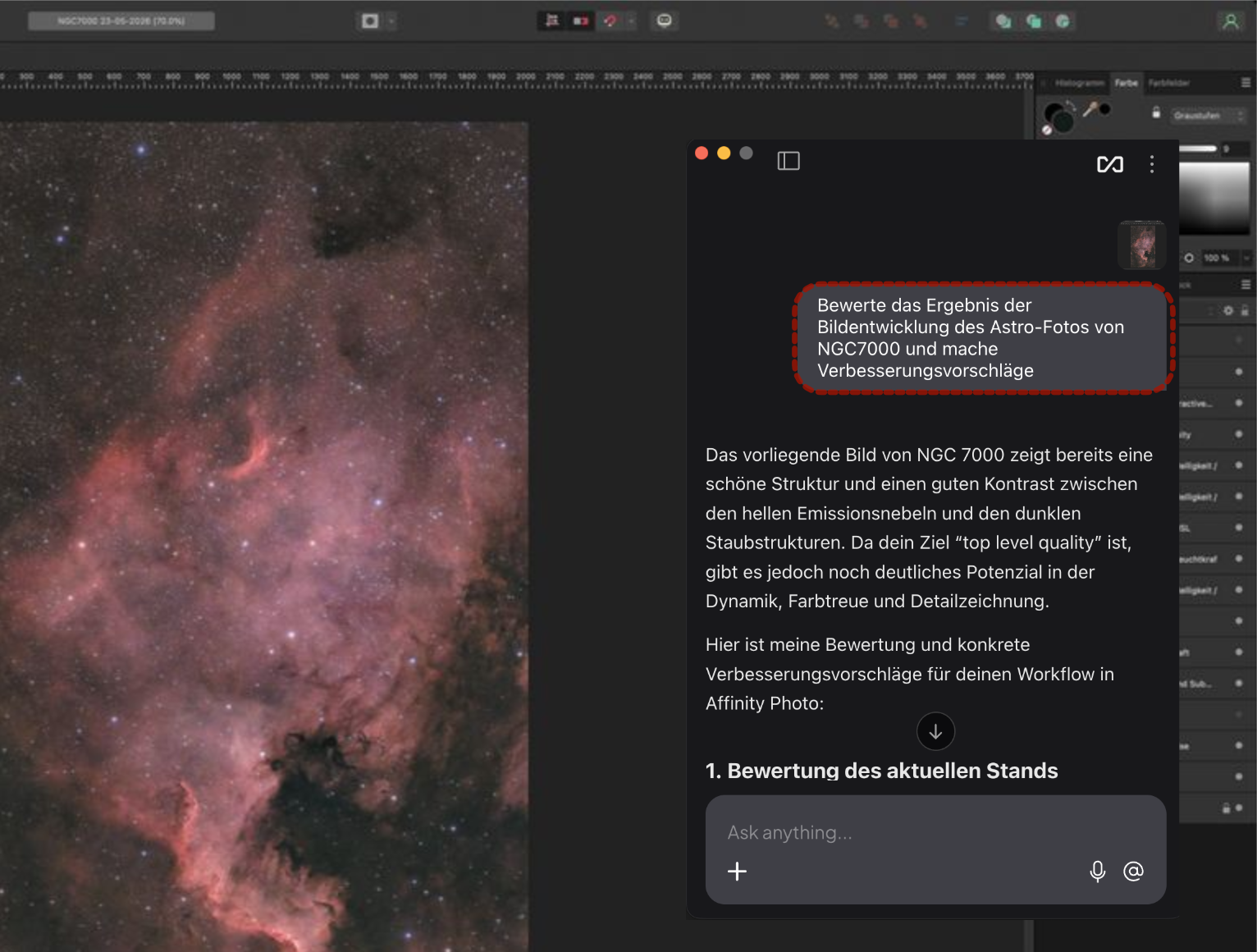This screenshot has height=952, width=1257.
Task: Toggle the sidebar in the chat window
Action: [x=788, y=161]
